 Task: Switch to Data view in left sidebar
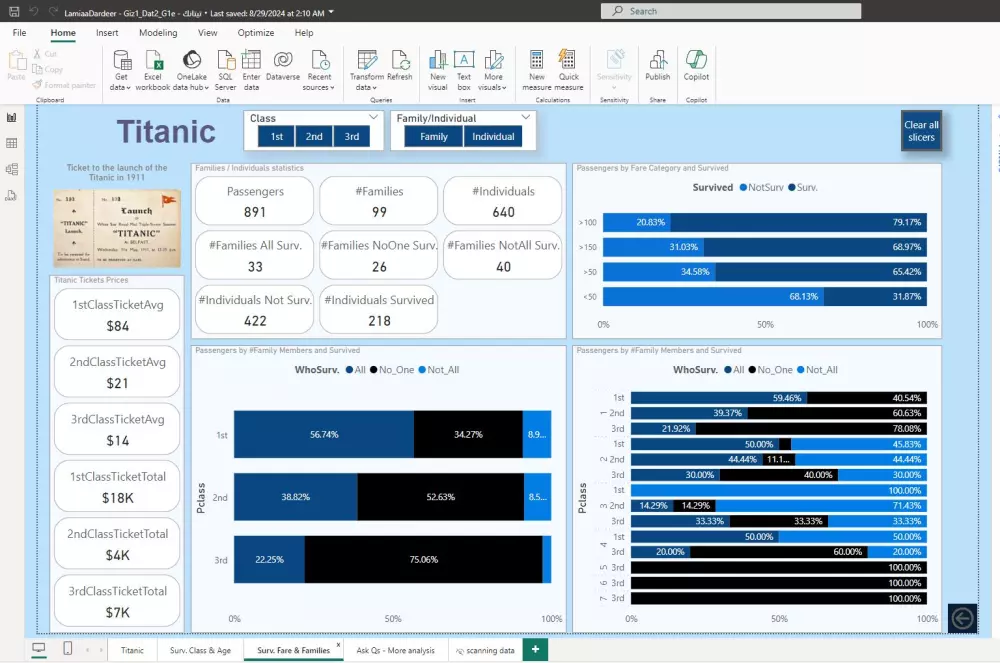(x=13, y=143)
